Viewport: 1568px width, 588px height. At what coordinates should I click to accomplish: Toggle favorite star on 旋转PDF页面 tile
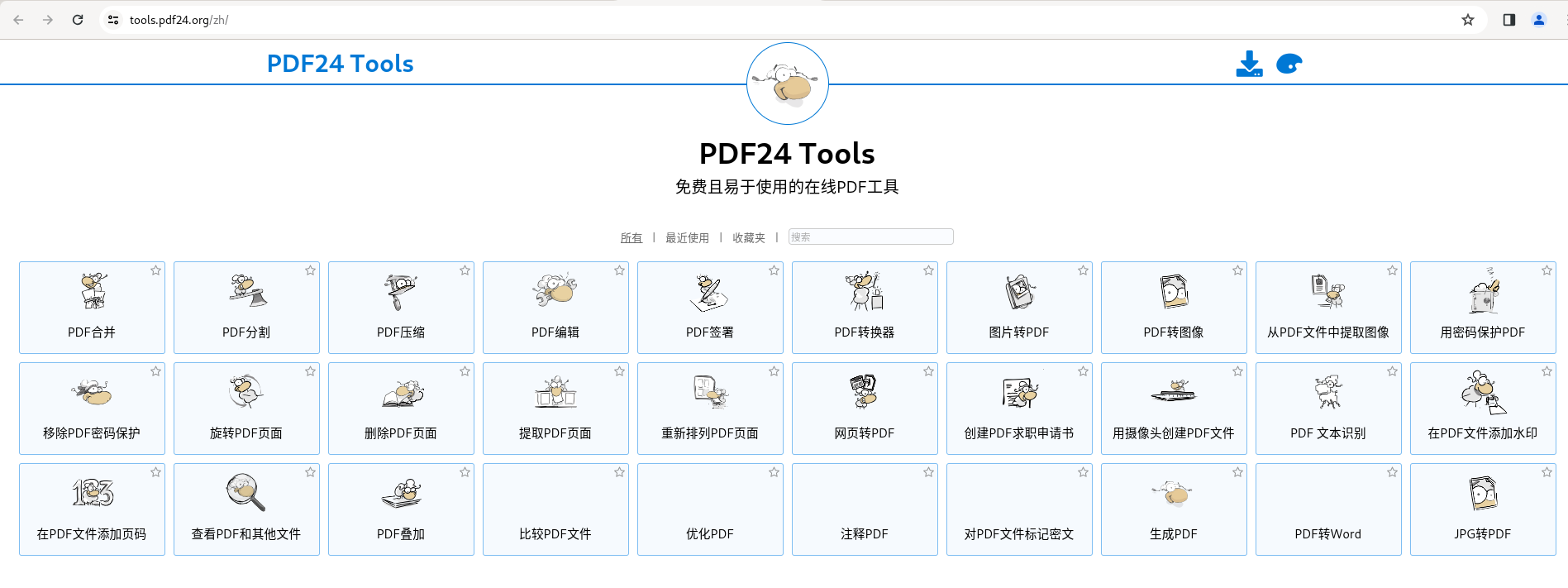click(x=310, y=371)
